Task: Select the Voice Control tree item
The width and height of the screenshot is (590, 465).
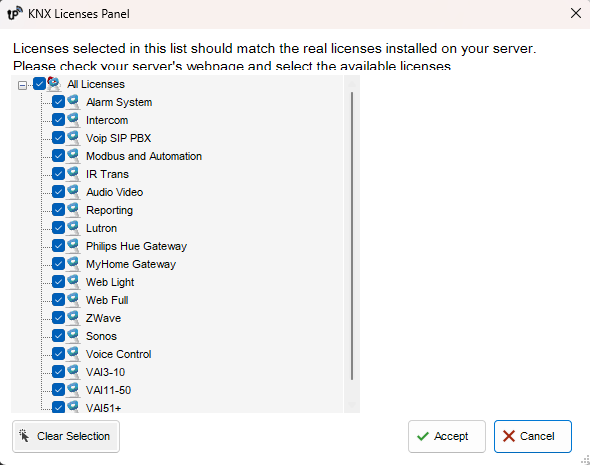Action: click(x=119, y=354)
